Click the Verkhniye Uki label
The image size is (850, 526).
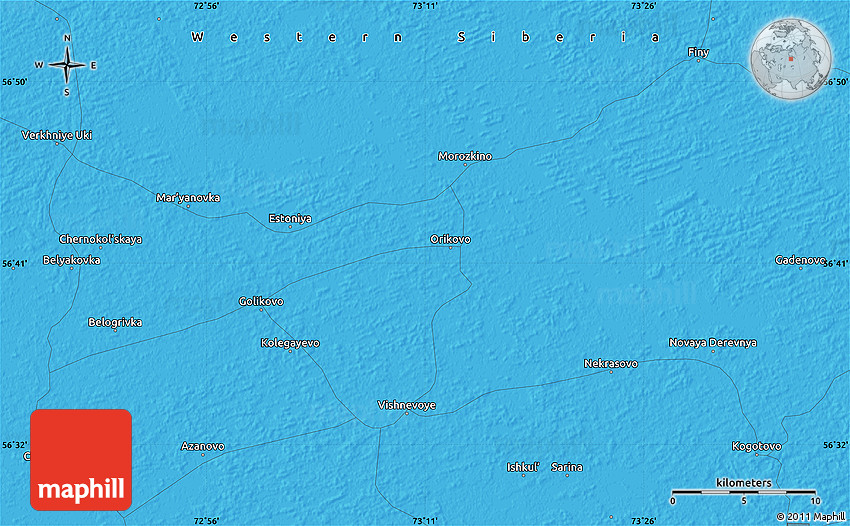point(57,134)
